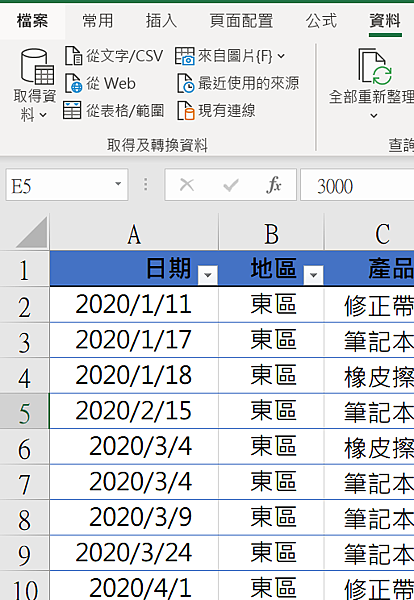
Task: Expand the 來自圖片 dropdown arrow
Action: tap(281, 56)
